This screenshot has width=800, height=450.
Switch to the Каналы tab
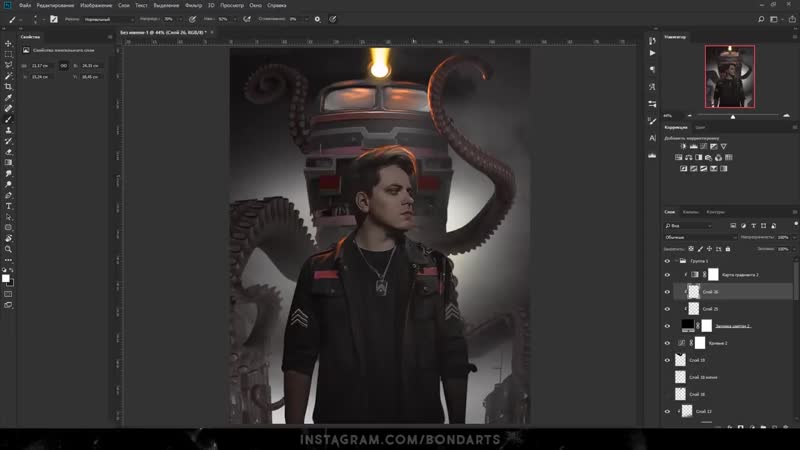pyautogui.click(x=691, y=212)
